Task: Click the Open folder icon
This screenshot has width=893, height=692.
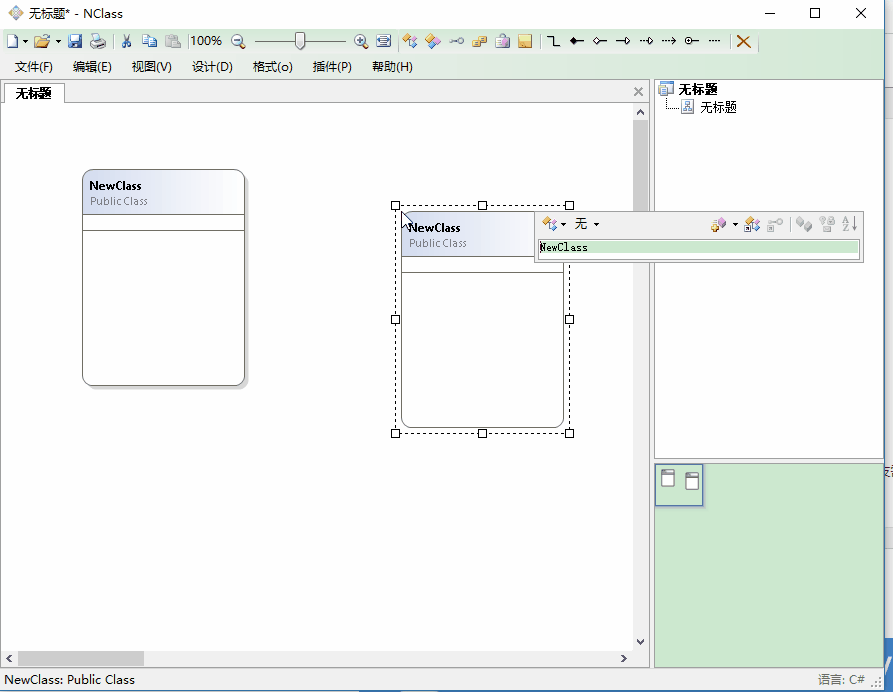Action: [x=42, y=41]
